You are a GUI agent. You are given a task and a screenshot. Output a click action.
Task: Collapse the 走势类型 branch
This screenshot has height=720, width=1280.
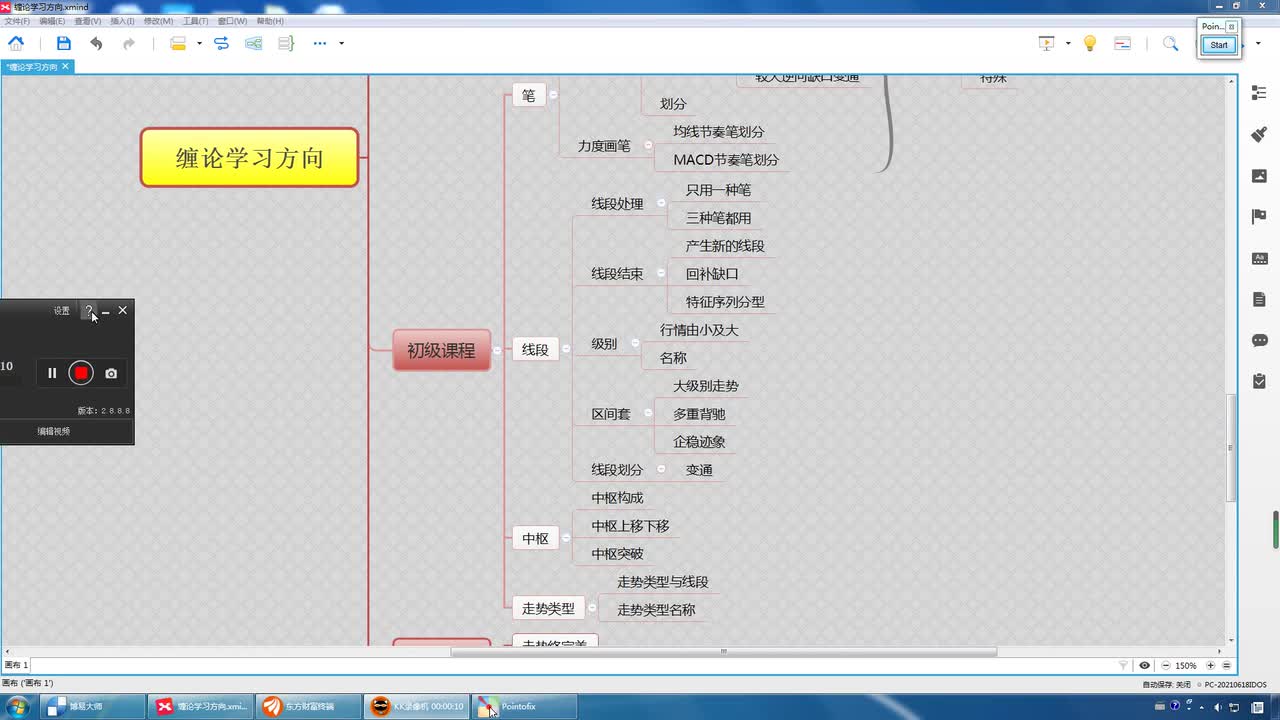[x=592, y=607]
